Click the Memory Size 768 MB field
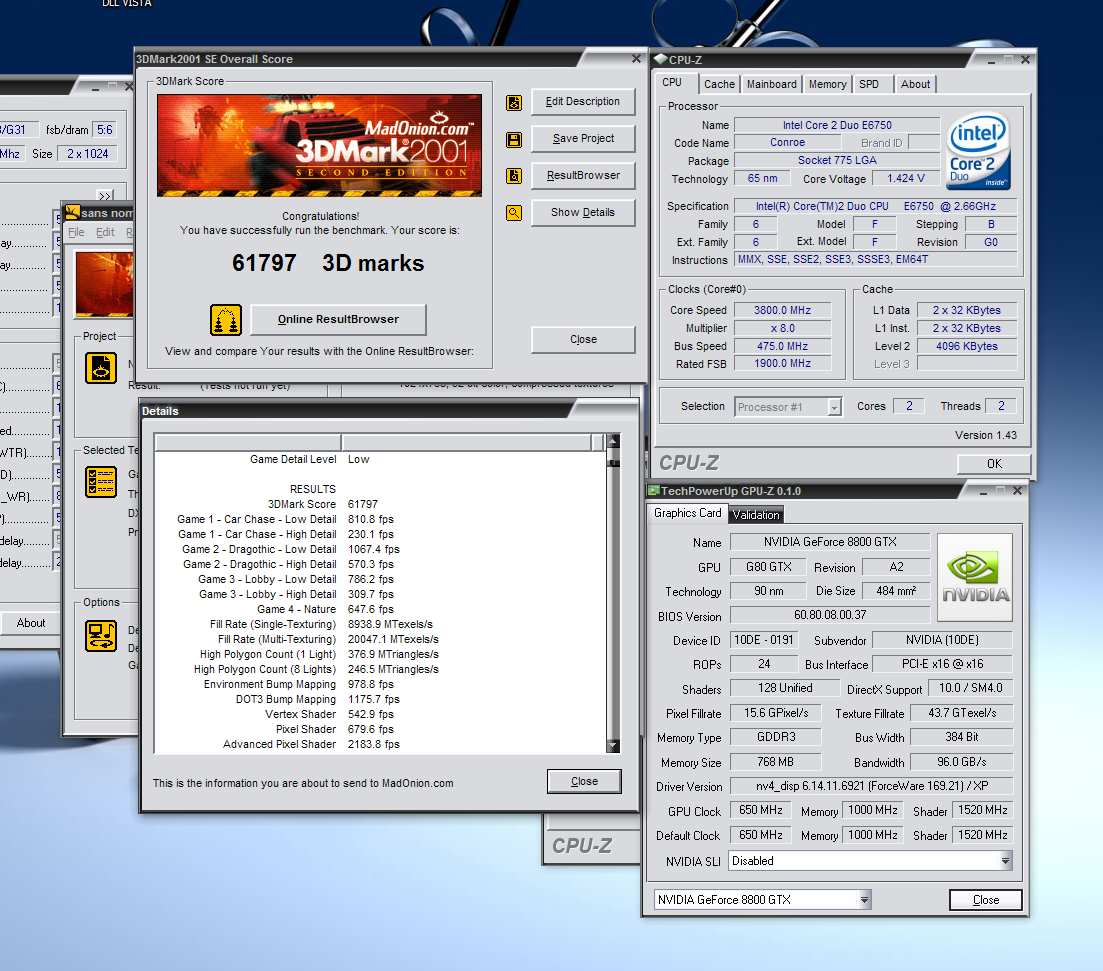This screenshot has height=971, width=1103. pyautogui.click(x=775, y=762)
